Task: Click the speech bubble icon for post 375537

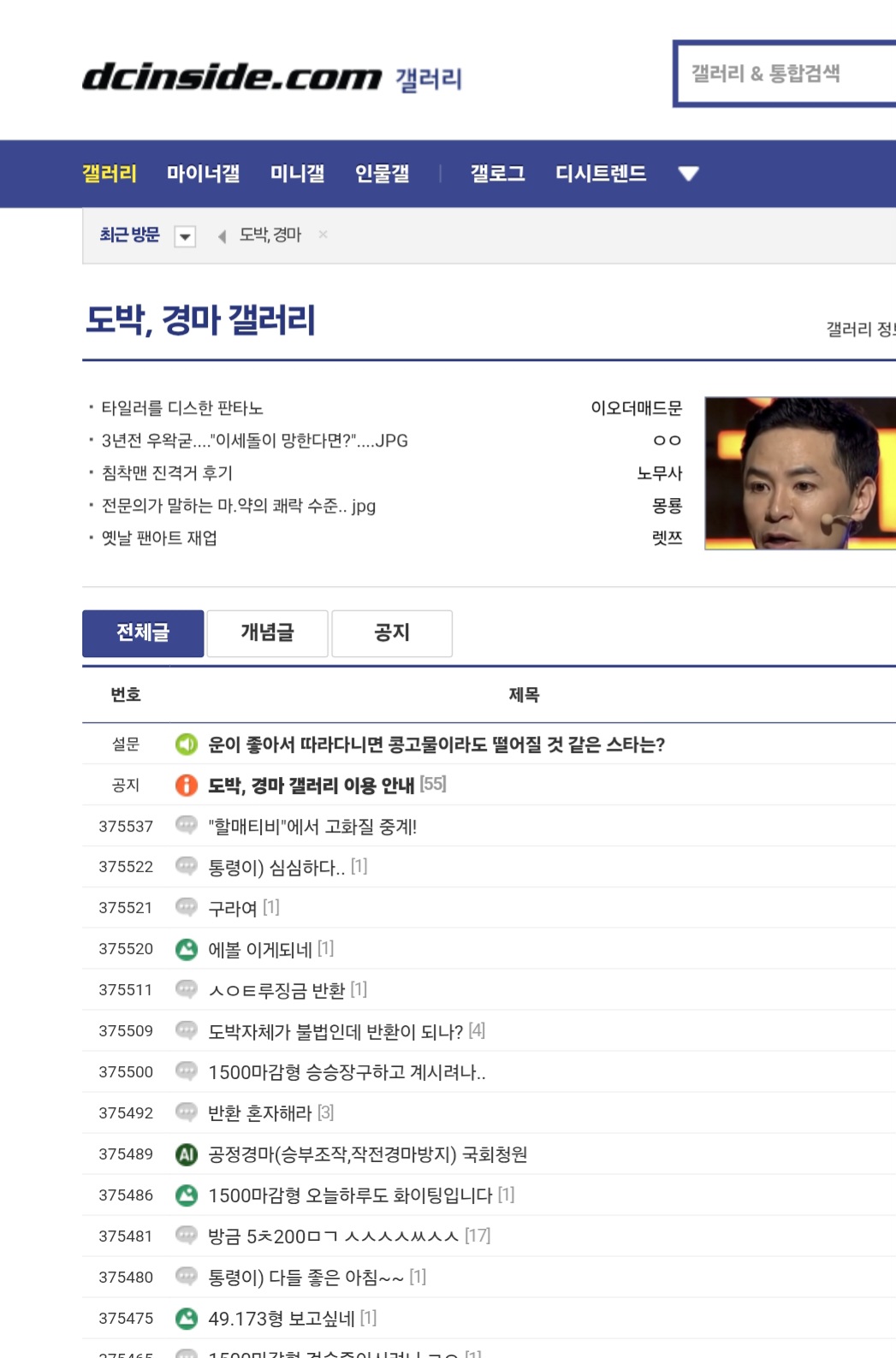Action: point(186,826)
